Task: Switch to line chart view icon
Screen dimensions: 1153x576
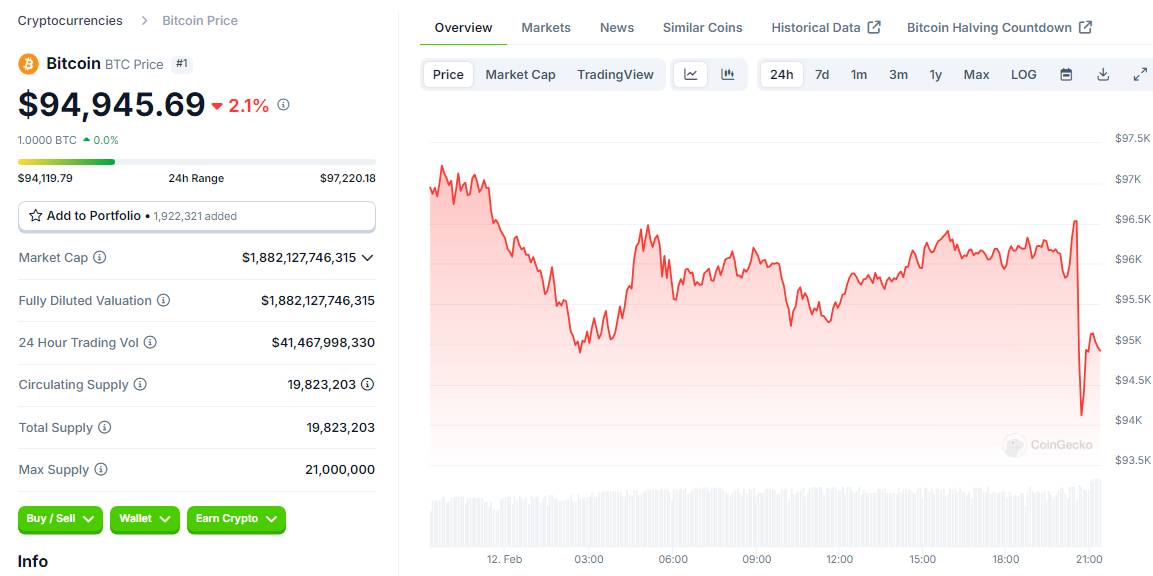Action: pyautogui.click(x=690, y=74)
